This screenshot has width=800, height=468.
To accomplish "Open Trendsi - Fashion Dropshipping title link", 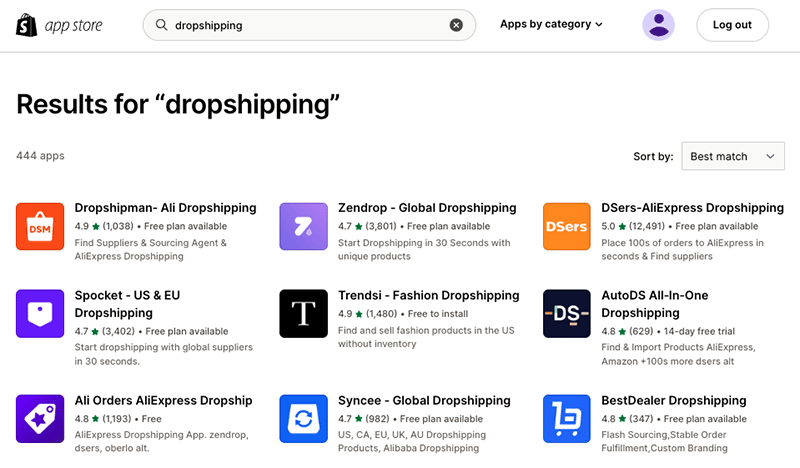I will [x=429, y=295].
